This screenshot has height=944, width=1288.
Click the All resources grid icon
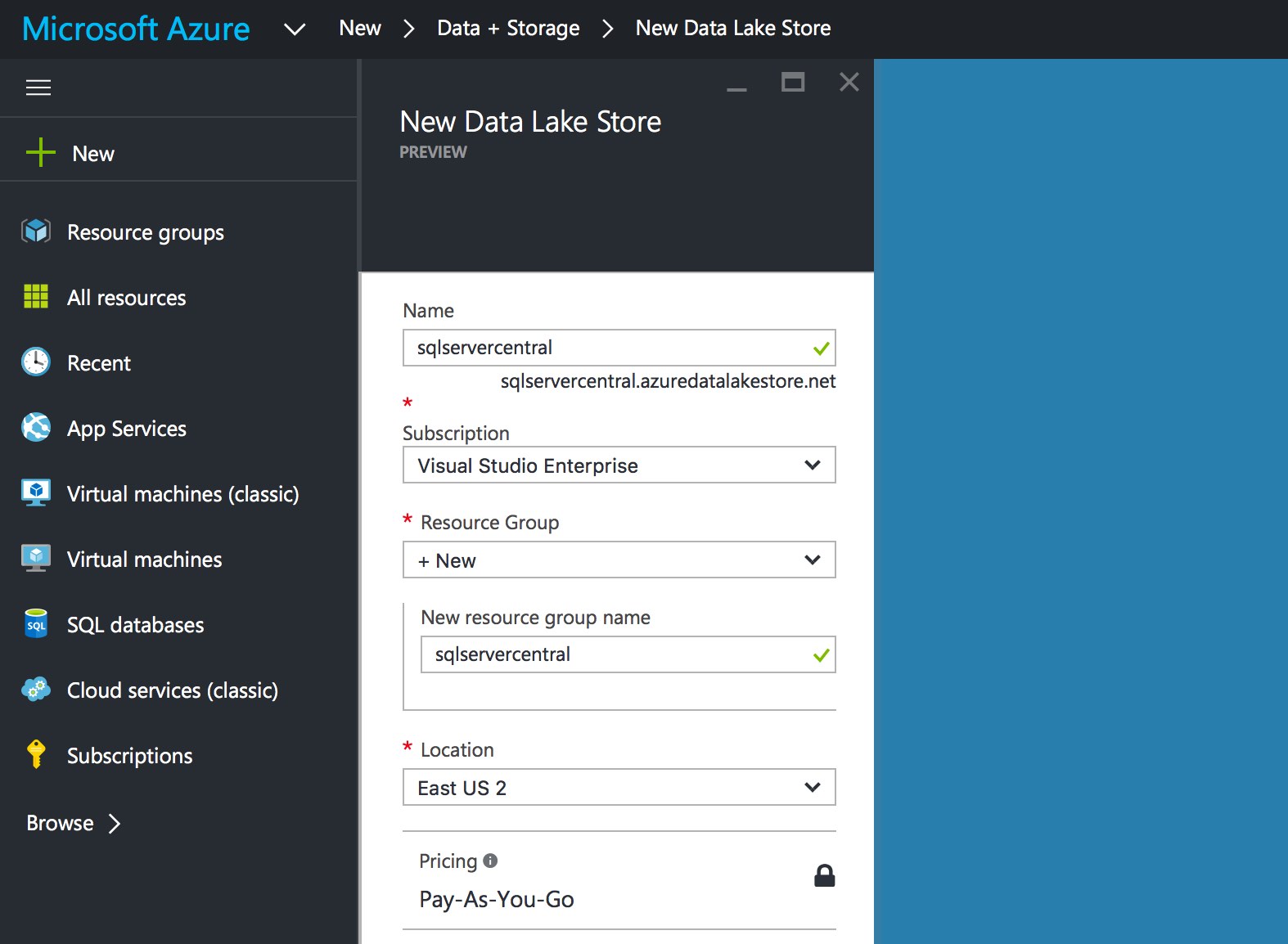(x=36, y=296)
